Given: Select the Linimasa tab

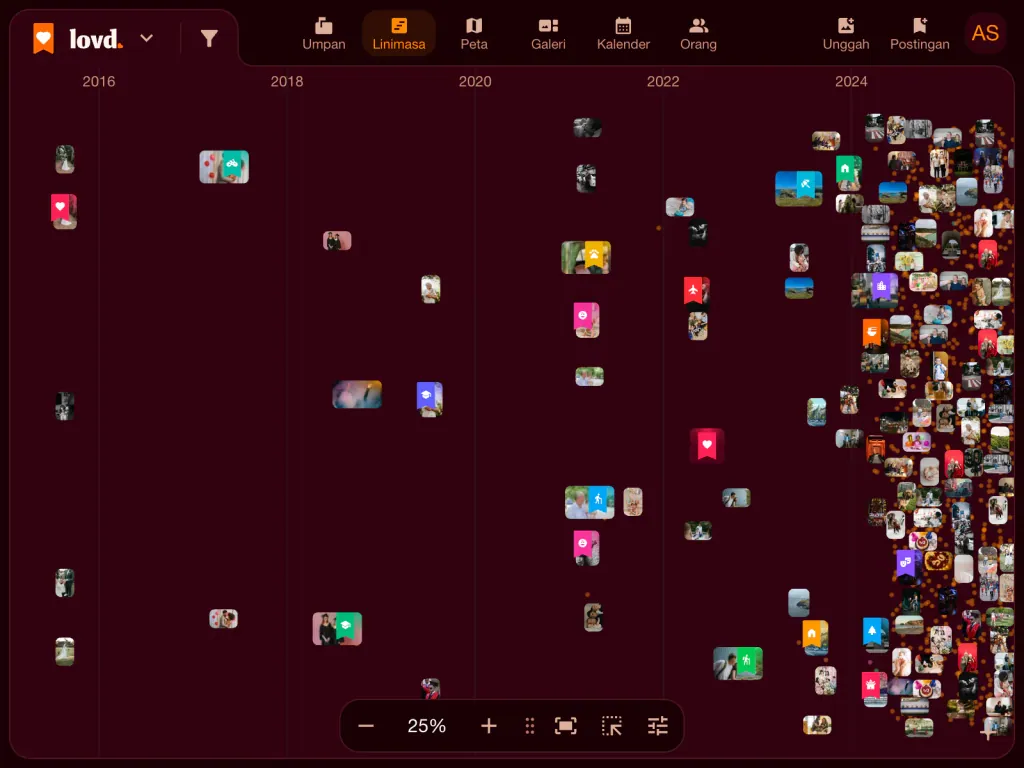Looking at the screenshot, I should (399, 34).
